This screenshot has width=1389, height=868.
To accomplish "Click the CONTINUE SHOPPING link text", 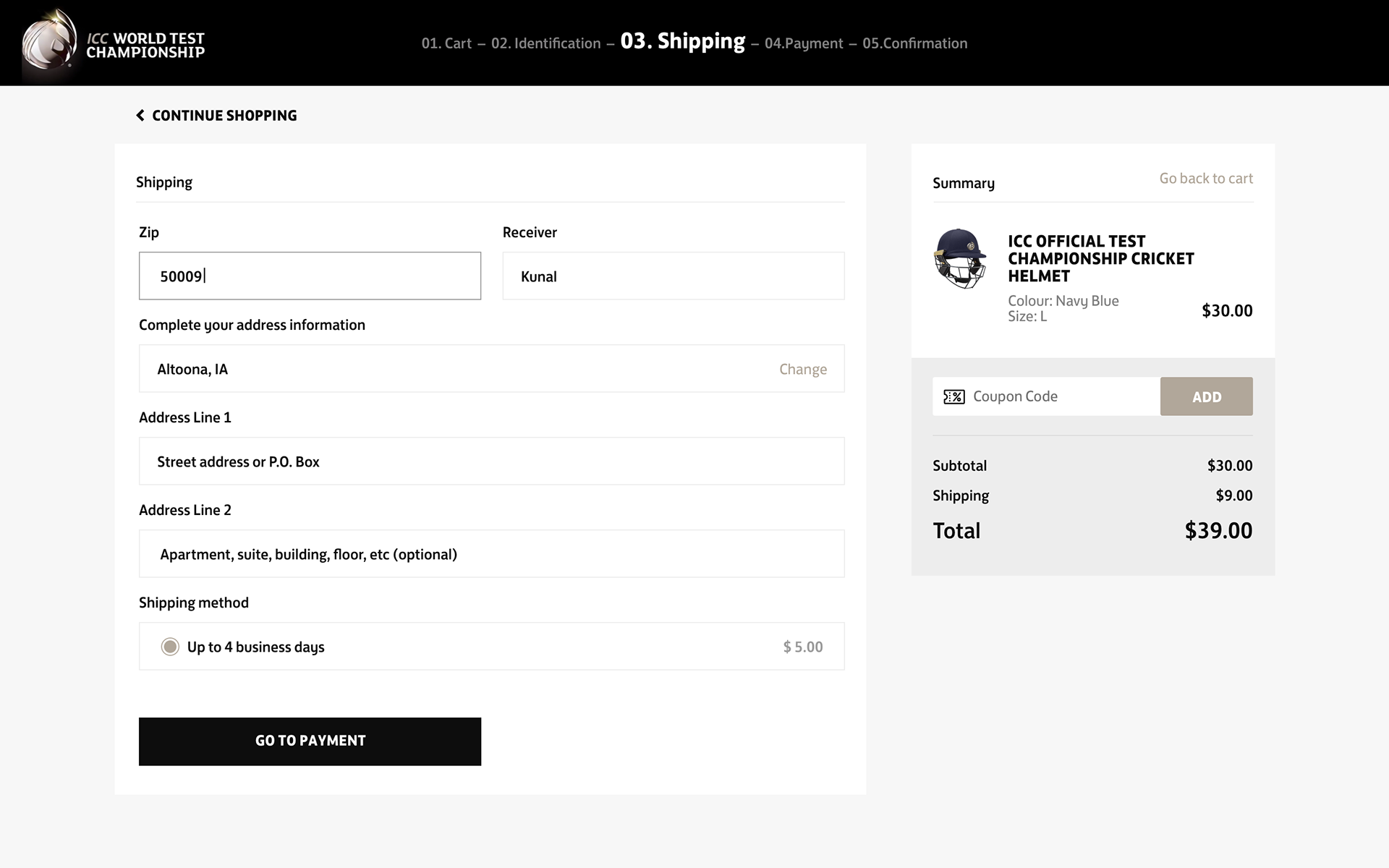I will (224, 116).
